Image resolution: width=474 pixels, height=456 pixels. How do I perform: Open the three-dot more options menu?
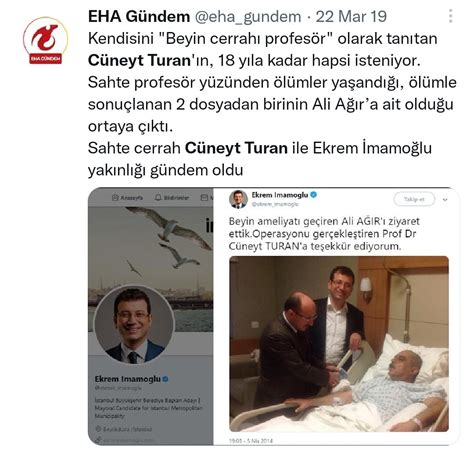pyautogui.click(x=451, y=16)
